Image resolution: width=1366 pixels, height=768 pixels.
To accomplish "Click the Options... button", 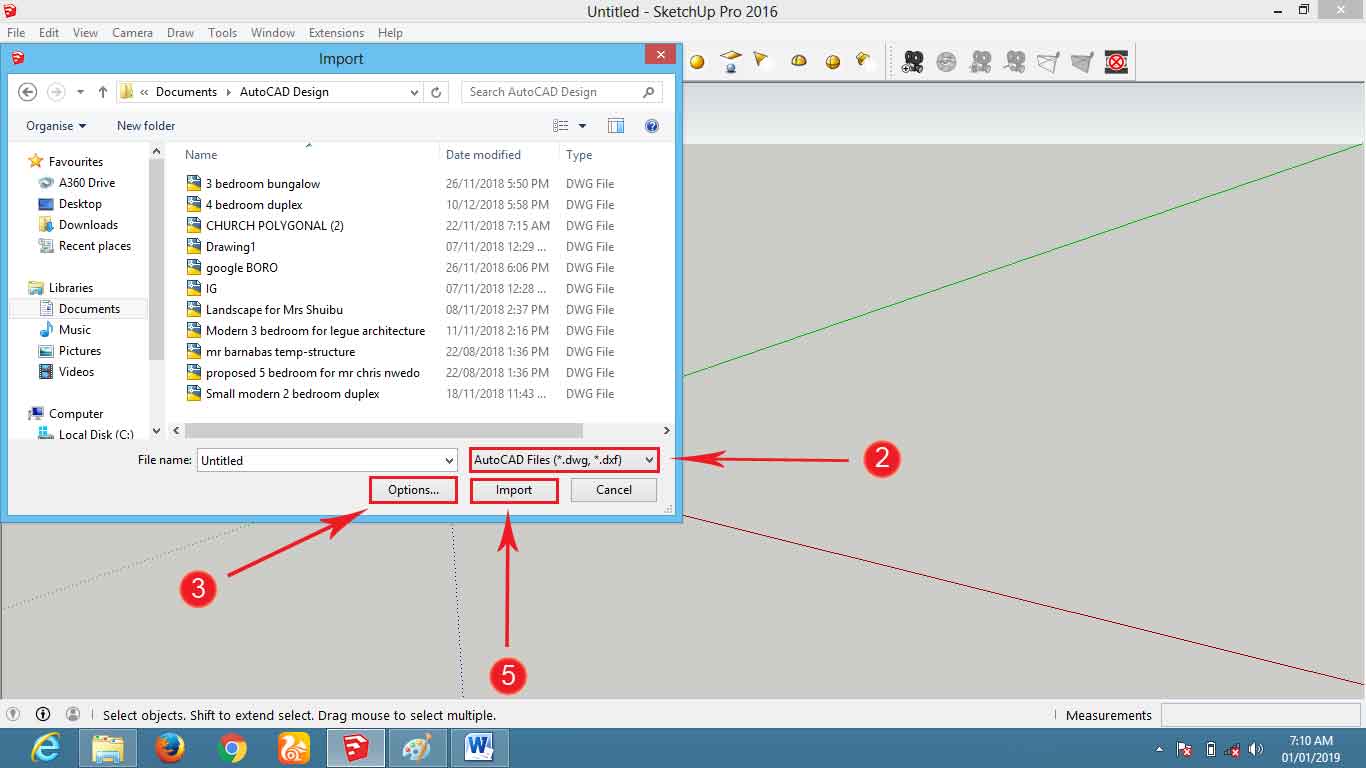I will pyautogui.click(x=414, y=490).
